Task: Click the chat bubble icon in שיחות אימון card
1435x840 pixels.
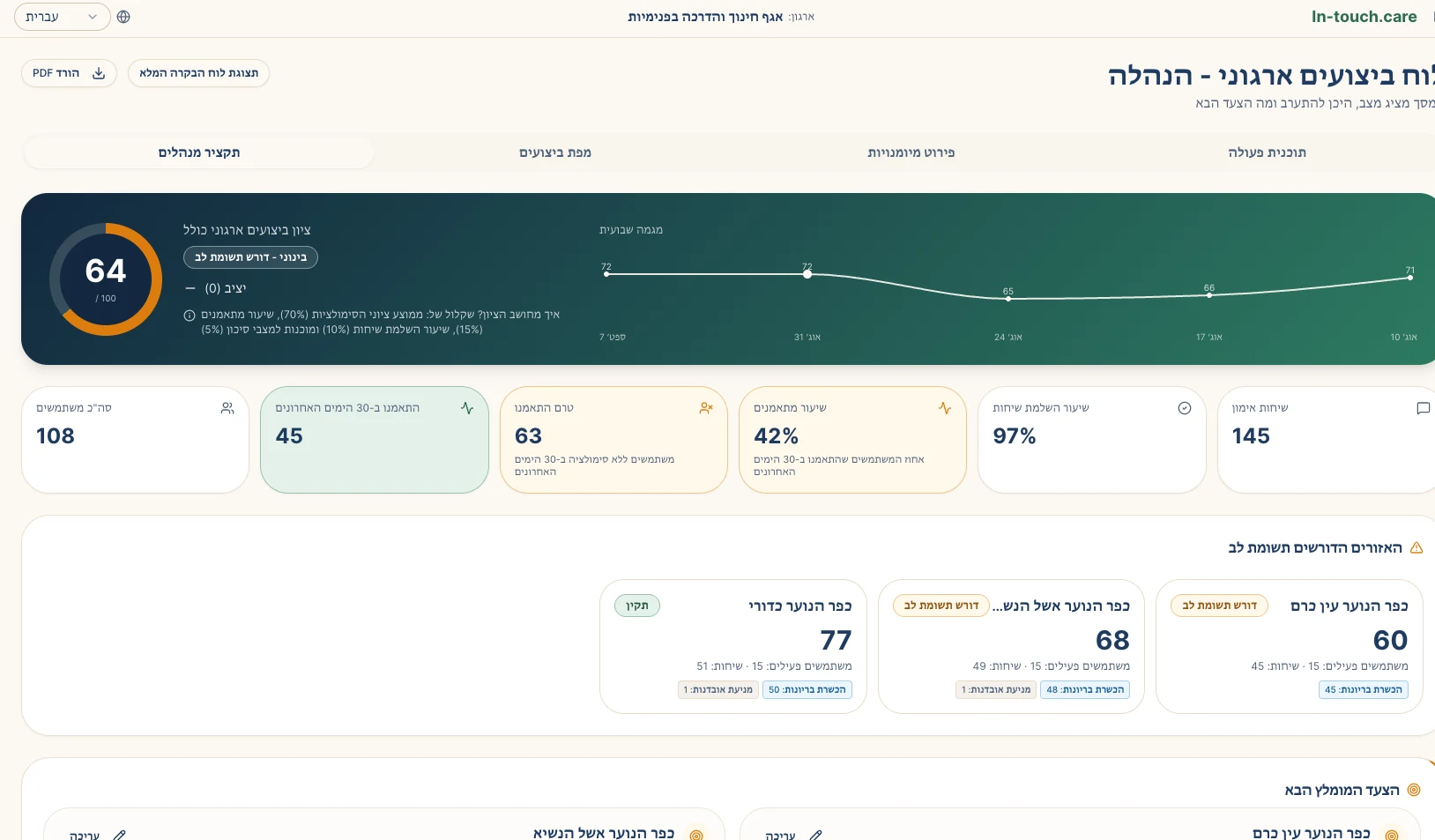Action: (x=1423, y=408)
